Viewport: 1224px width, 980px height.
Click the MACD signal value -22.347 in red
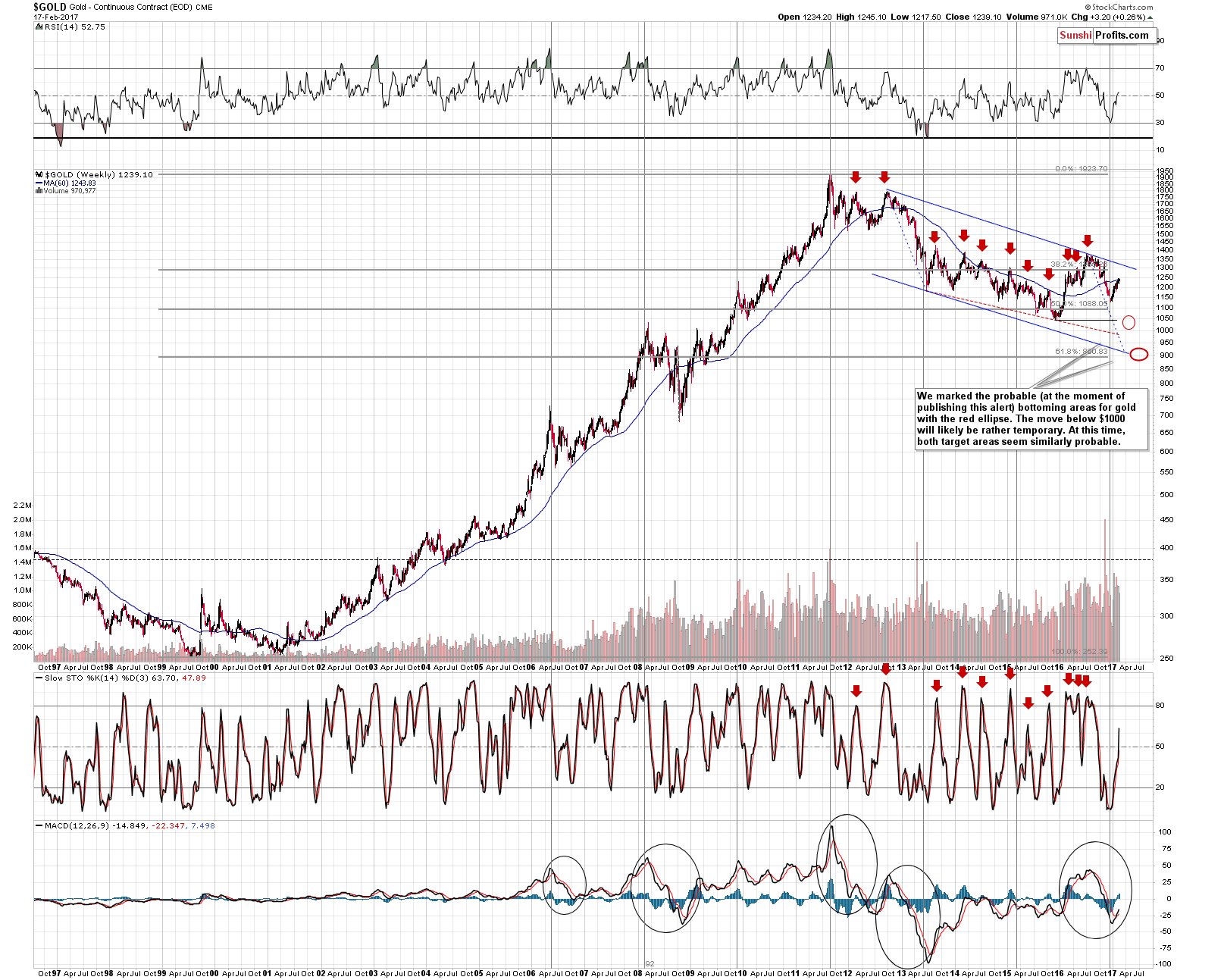point(168,825)
